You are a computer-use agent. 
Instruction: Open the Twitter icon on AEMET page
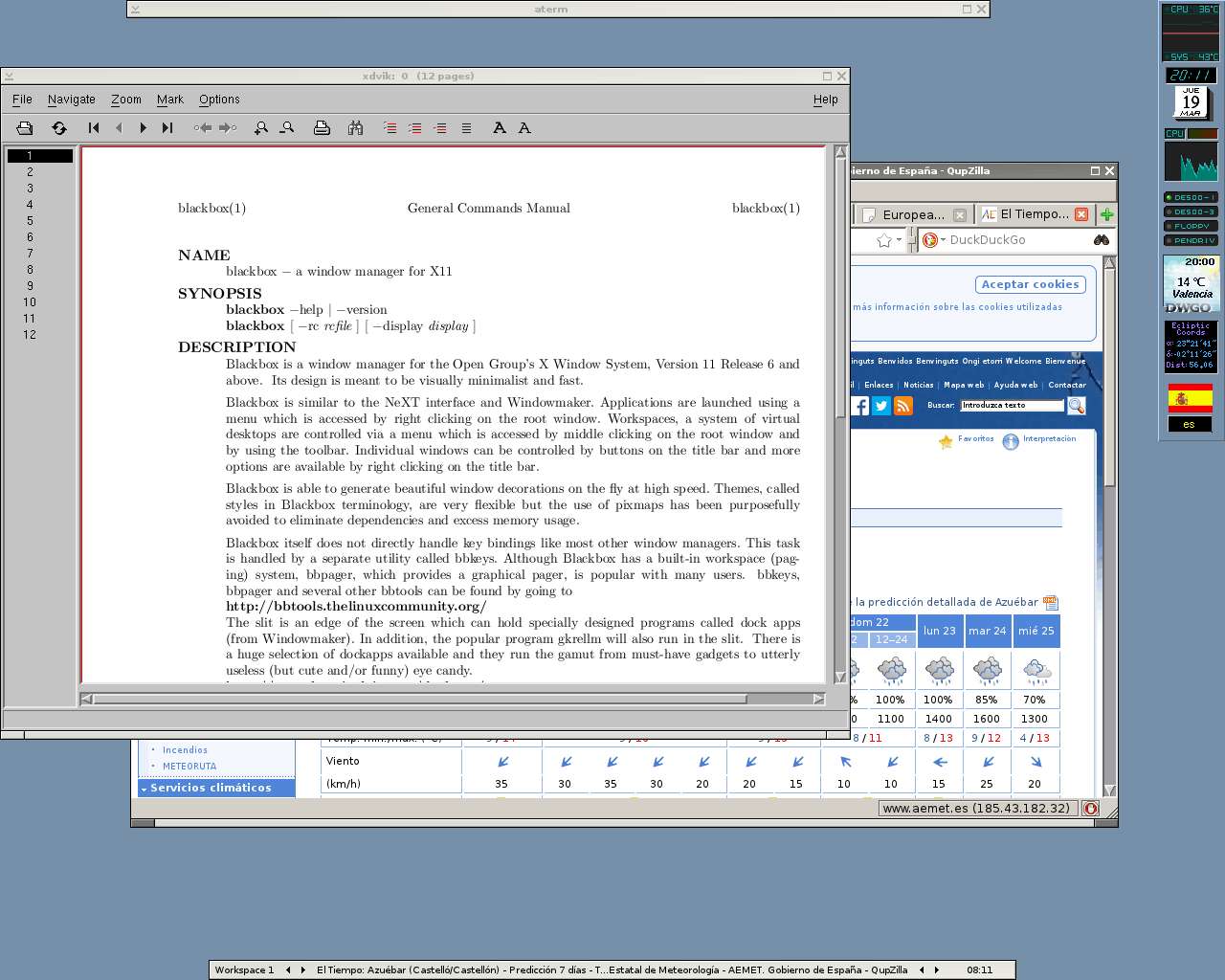(x=881, y=406)
